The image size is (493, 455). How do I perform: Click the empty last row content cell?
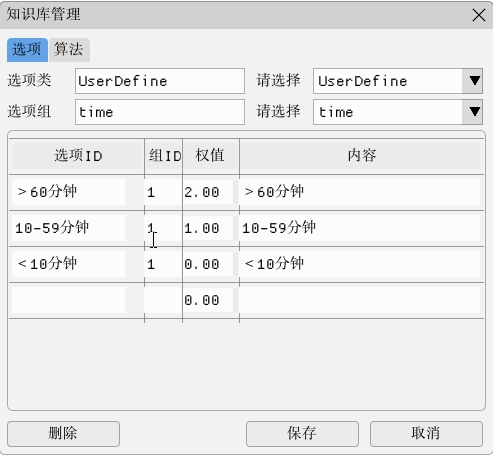(x=360, y=300)
